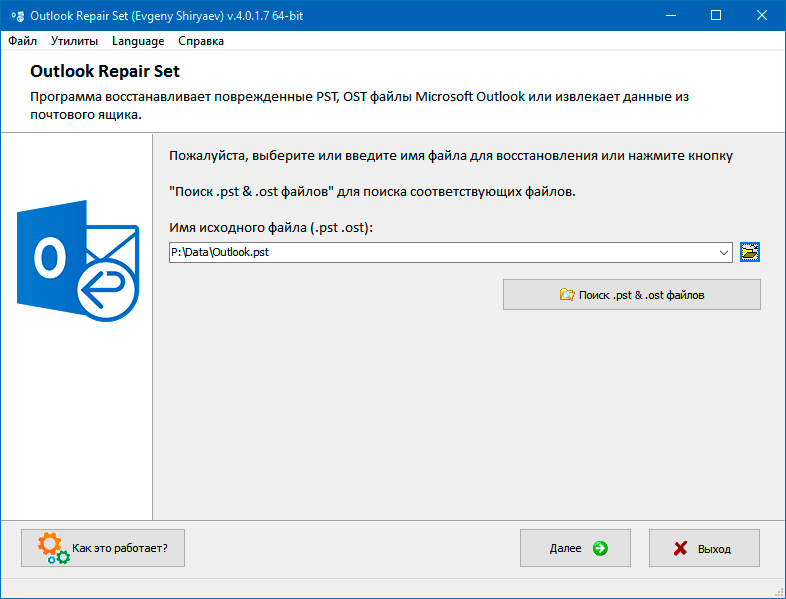Click the folder icon on Поиск button
The height and width of the screenshot is (599, 786).
567,294
